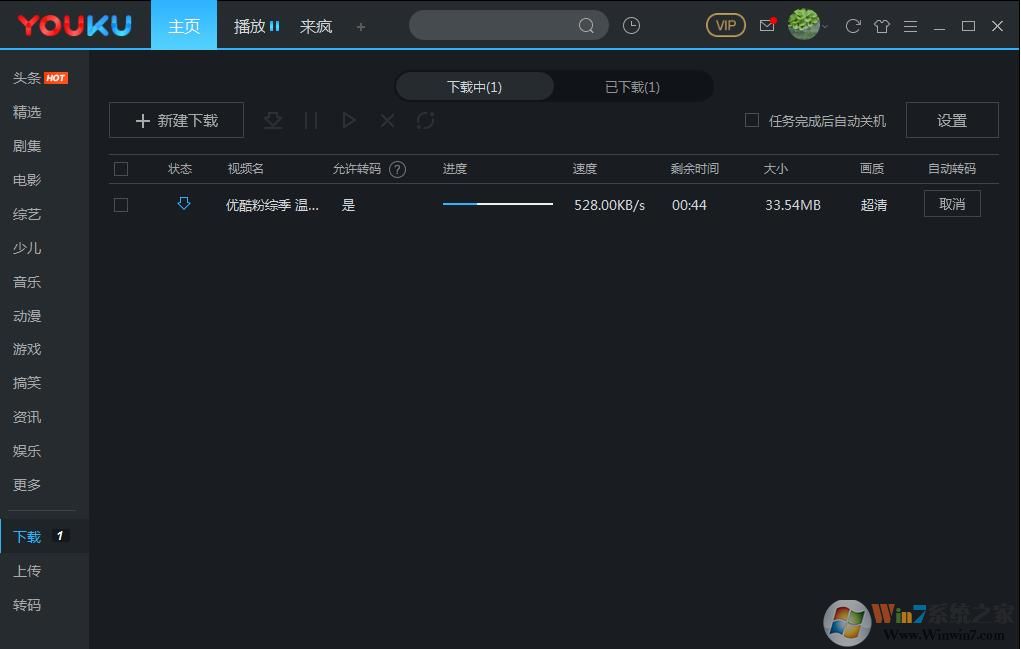Viewport: 1021px width, 649px height.
Task: Select the checkbox of the 优酷粉综季 task
Action: [121, 204]
